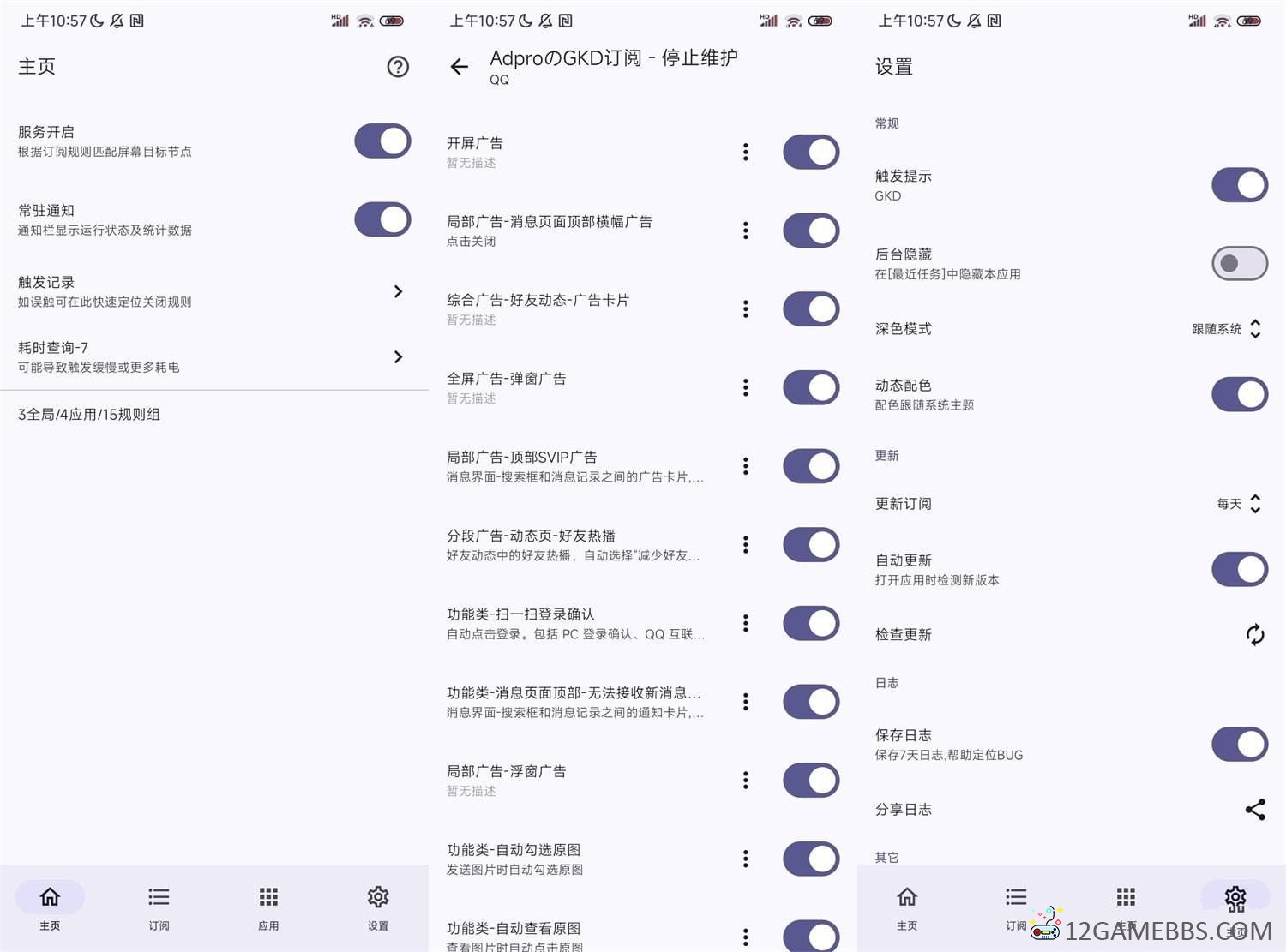Go back using the arrow icon
Screen dimensions: 1286x952
[460, 67]
